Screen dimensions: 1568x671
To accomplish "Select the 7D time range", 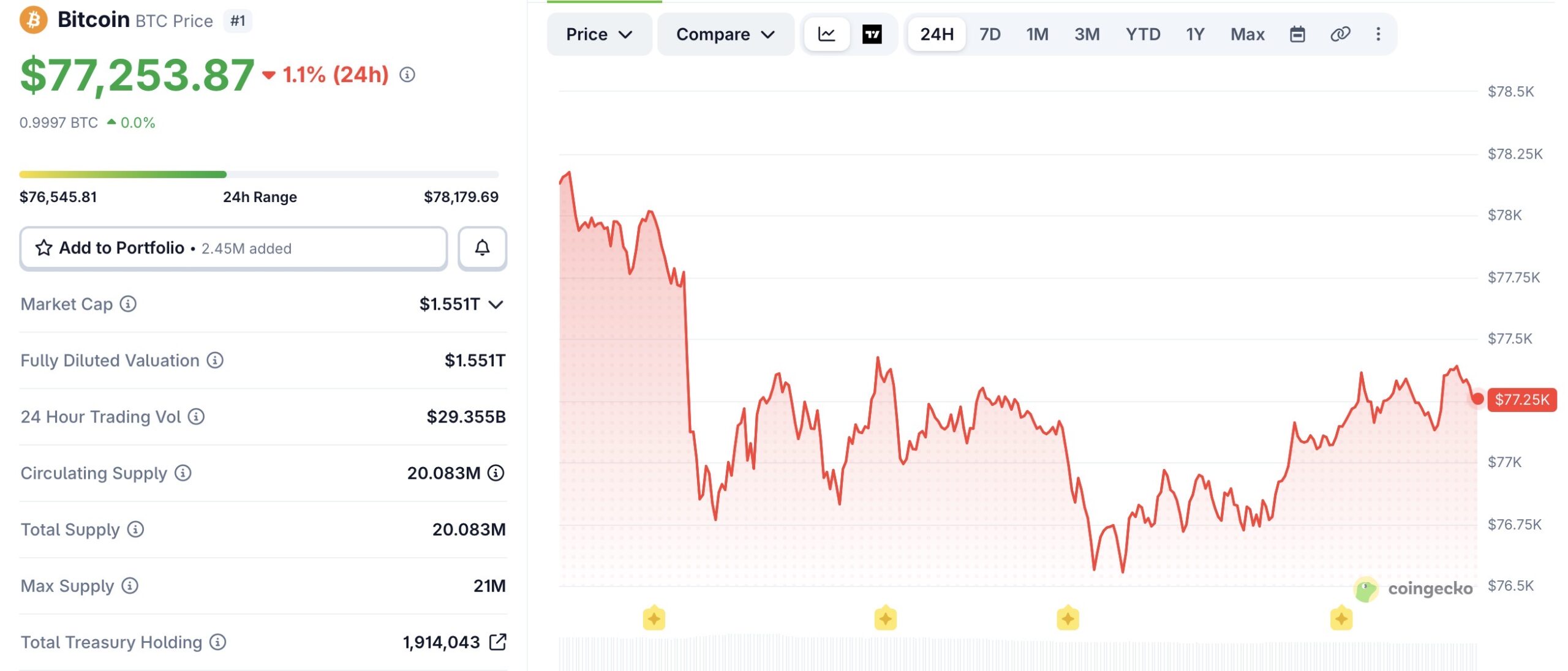I will [x=990, y=34].
